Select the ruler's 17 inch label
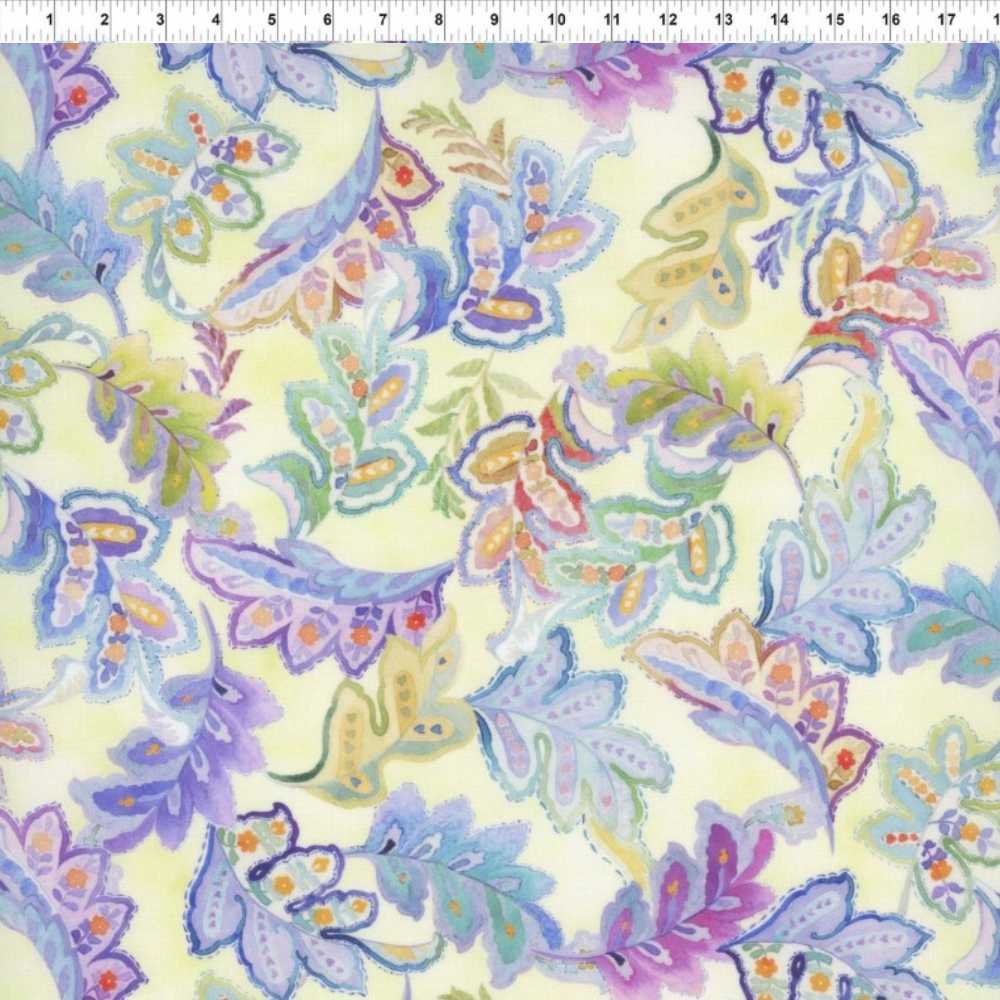Image resolution: width=1000 pixels, height=1000 pixels. 947,19
